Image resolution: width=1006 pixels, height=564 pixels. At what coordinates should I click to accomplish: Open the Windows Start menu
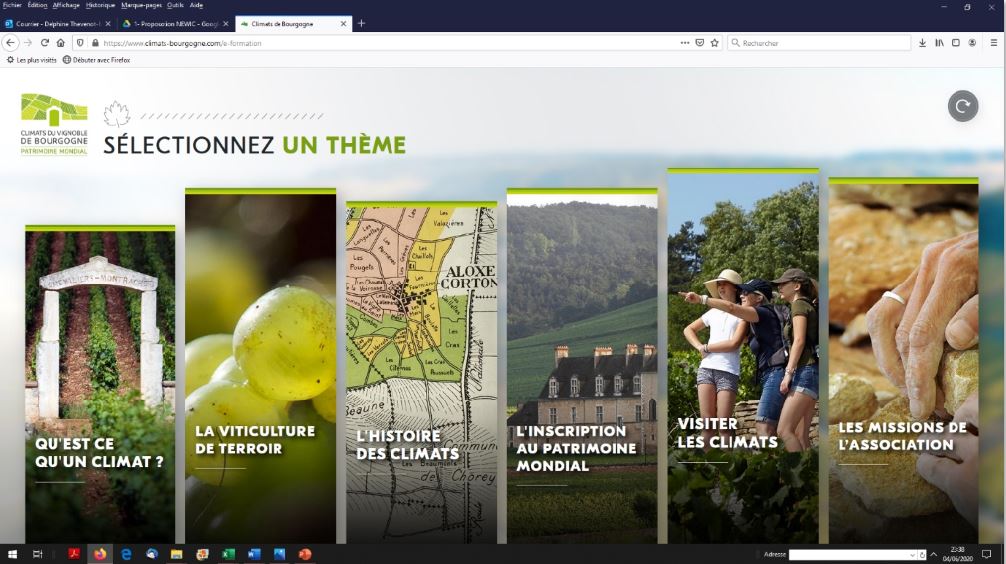point(12,554)
